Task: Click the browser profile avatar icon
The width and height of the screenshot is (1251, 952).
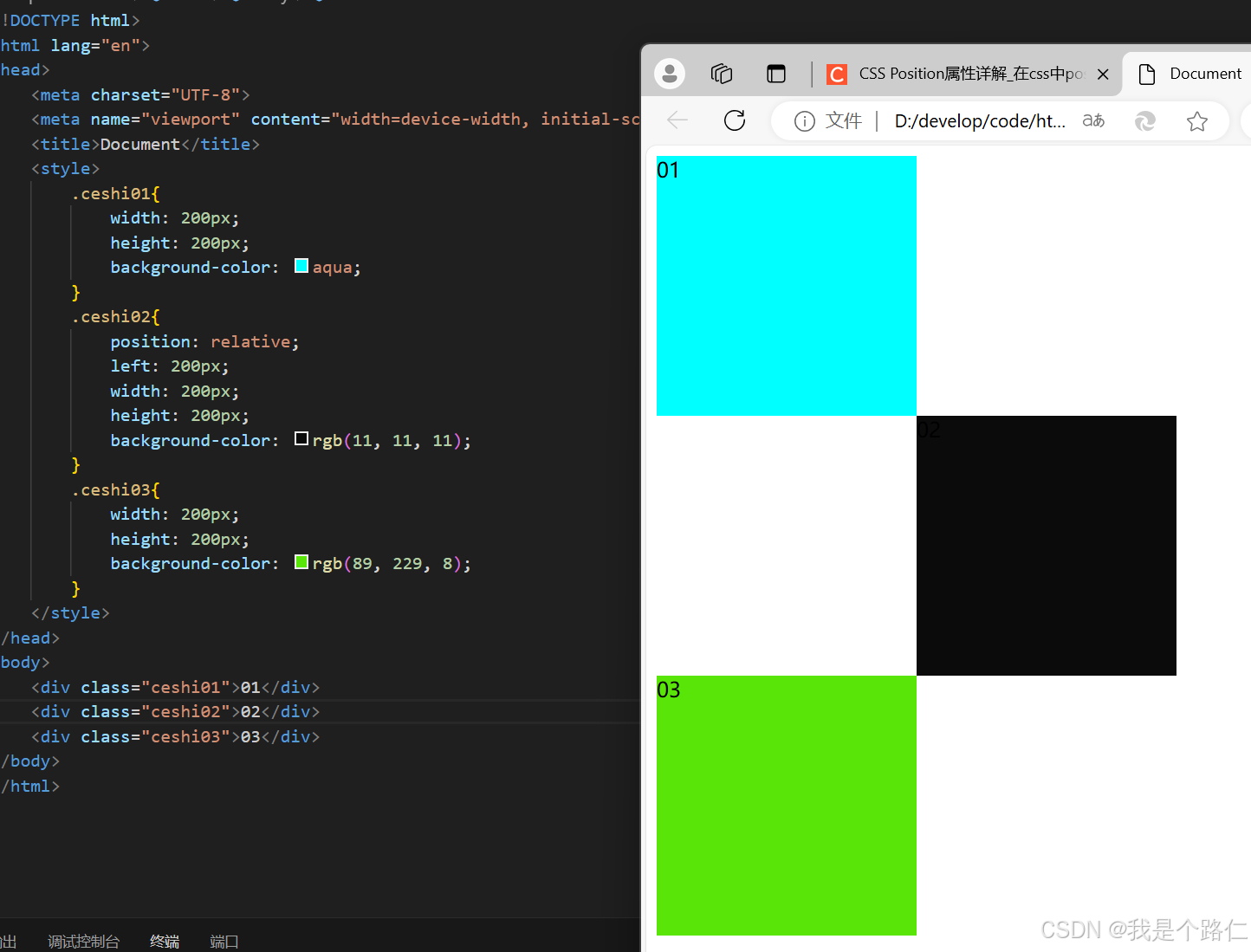Action: tap(669, 74)
